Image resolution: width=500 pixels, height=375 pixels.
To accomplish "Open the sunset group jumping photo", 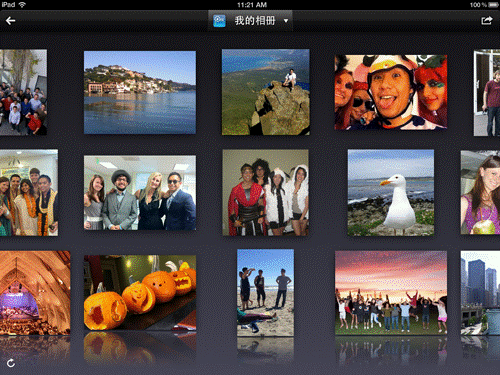I will click(x=391, y=293).
